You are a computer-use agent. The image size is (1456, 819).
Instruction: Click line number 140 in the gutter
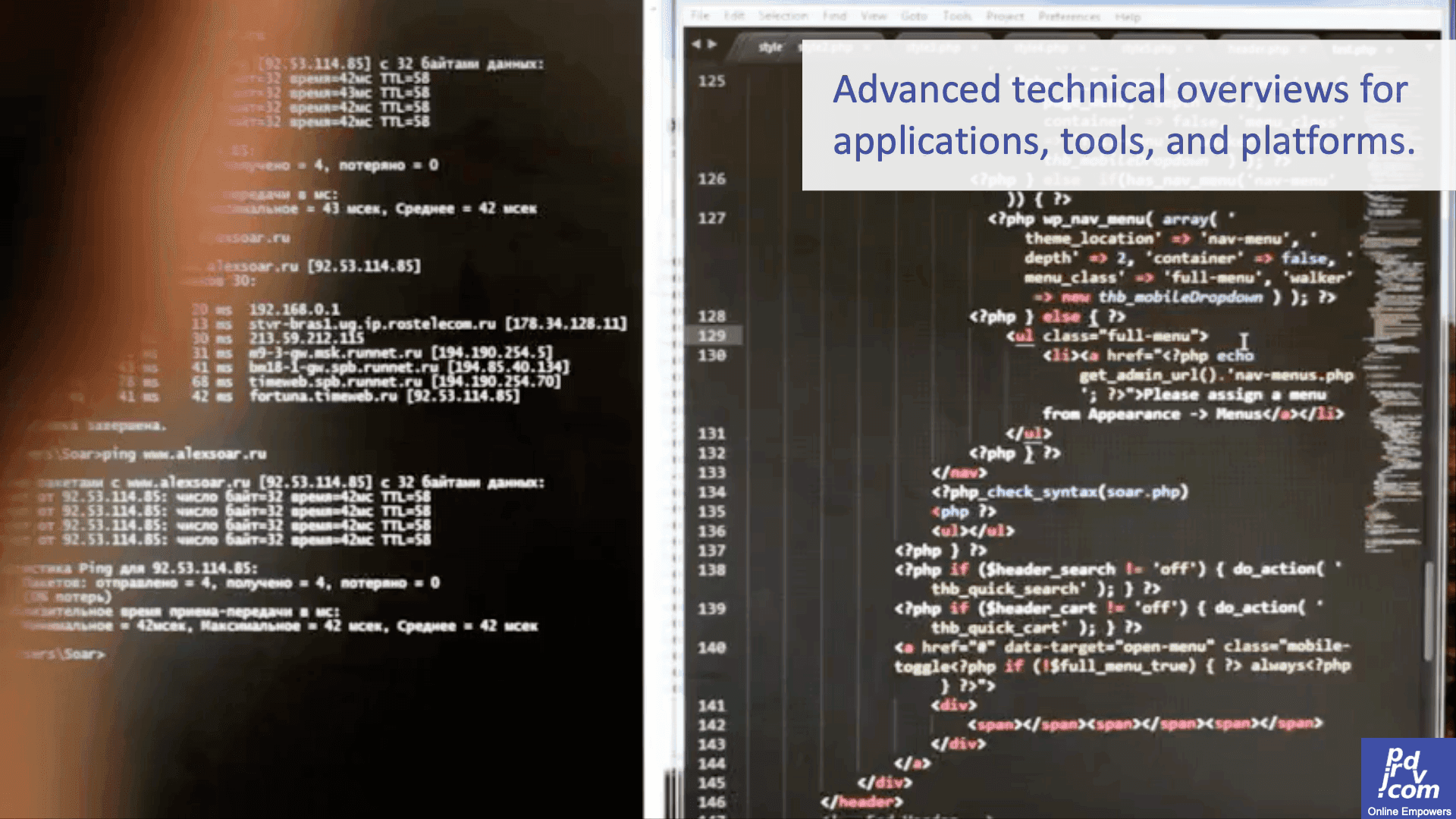(x=711, y=648)
